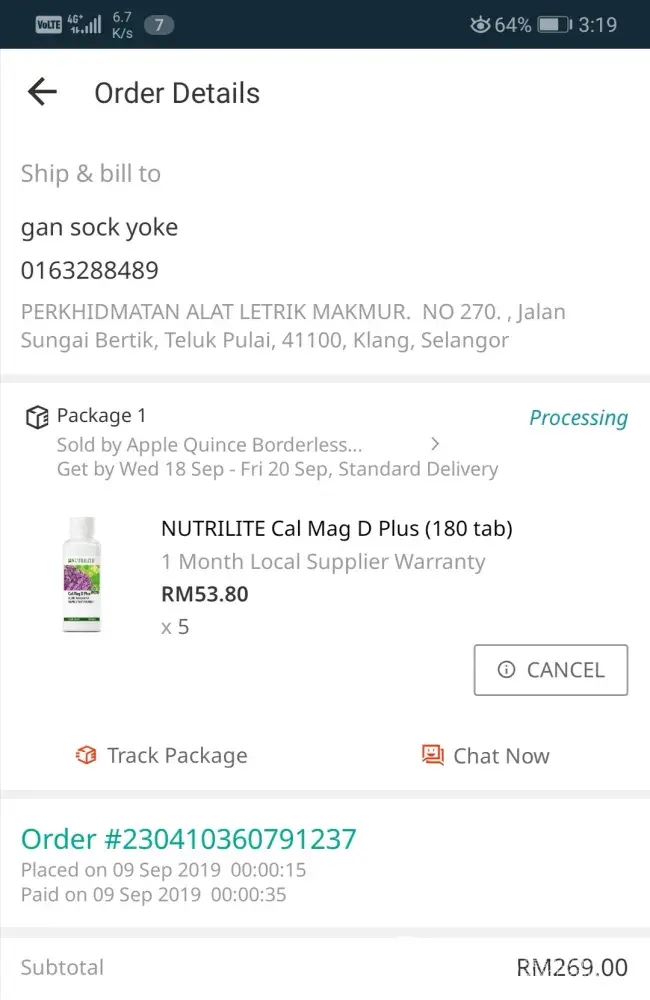This screenshot has height=1000, width=650.
Task: Tap the back arrow icon
Action: point(42,93)
